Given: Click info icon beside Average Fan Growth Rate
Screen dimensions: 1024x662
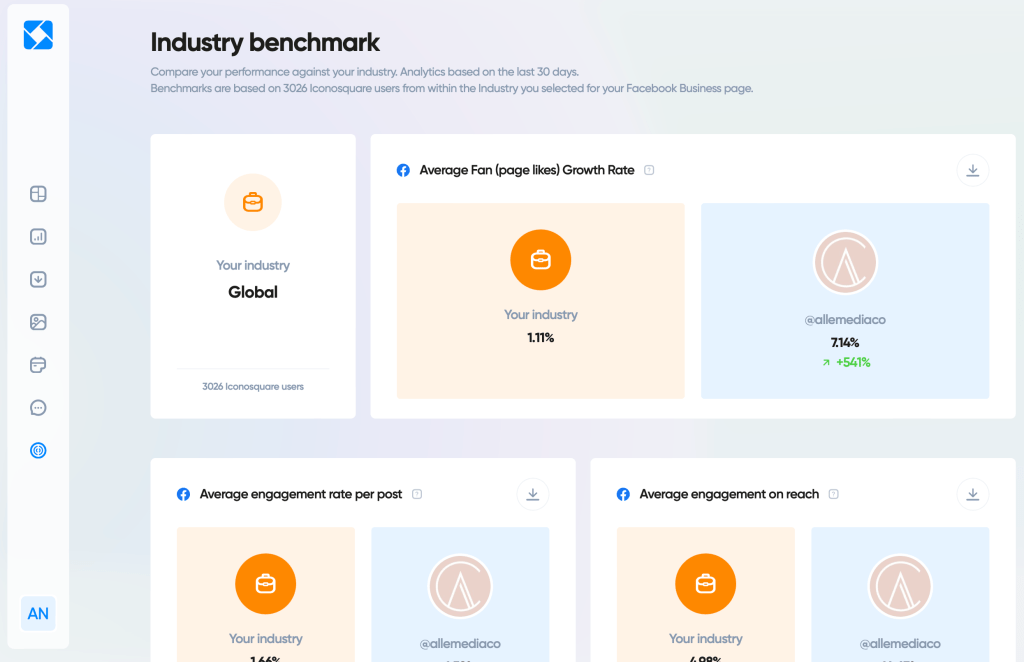Looking at the screenshot, I should [x=649, y=170].
